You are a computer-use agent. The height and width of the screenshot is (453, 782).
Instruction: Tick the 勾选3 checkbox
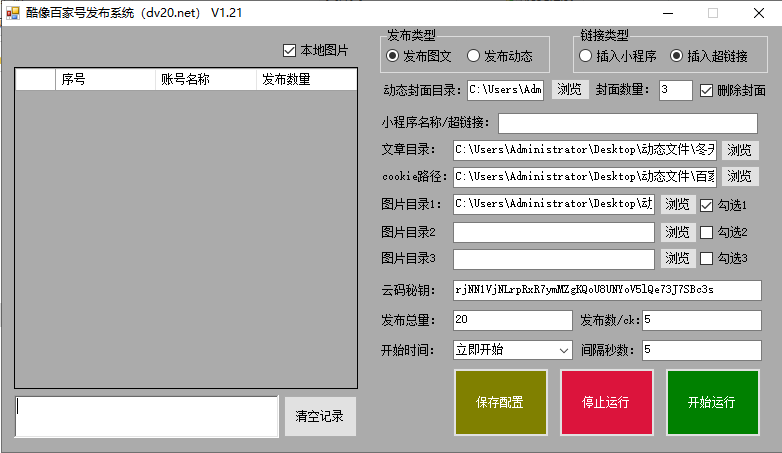(707, 259)
